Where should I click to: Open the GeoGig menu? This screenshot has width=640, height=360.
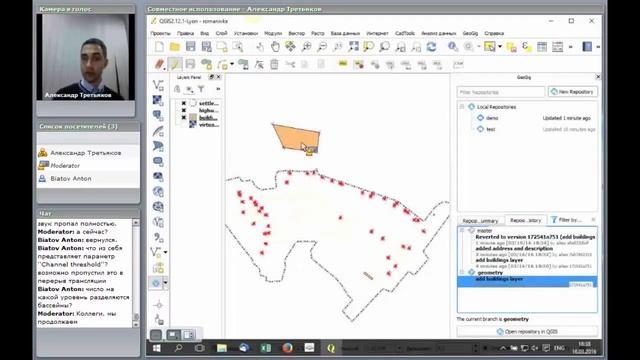coord(470,33)
